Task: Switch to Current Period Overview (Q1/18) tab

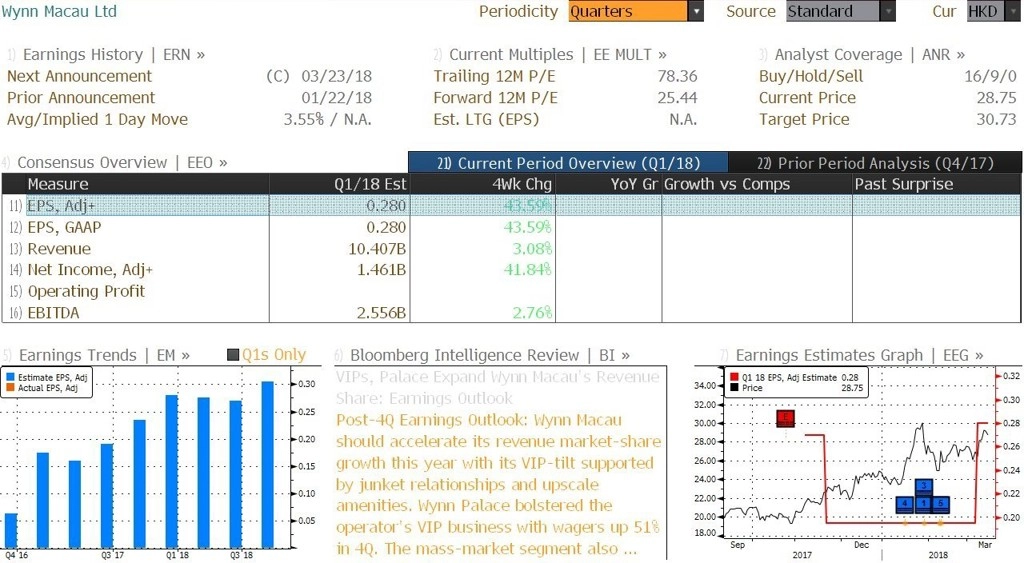Action: tap(568, 163)
